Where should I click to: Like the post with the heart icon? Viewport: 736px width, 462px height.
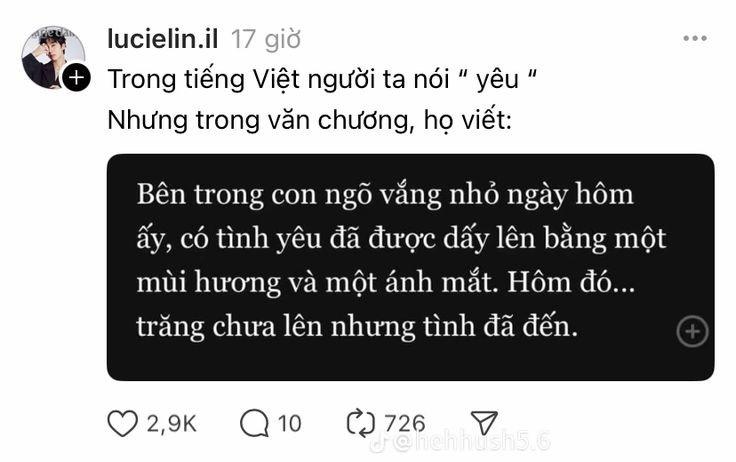pos(123,424)
